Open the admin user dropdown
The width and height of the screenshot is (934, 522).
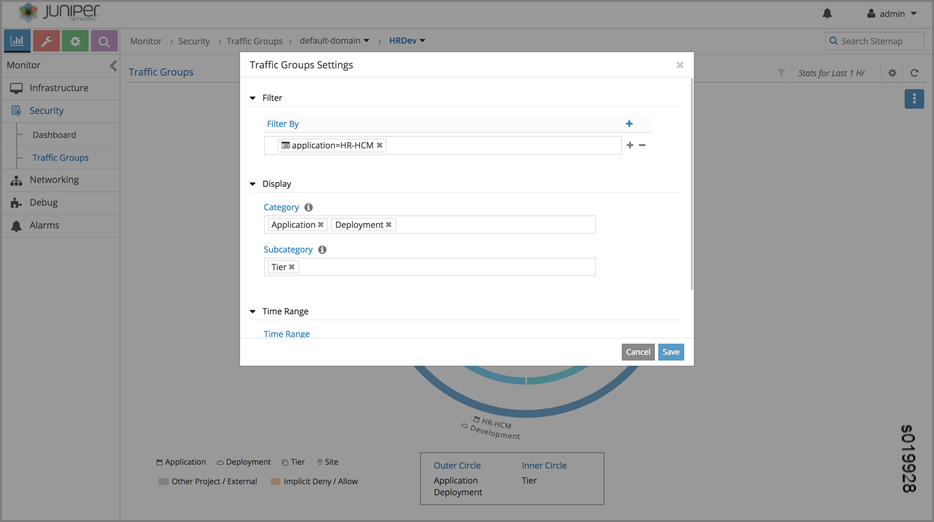pos(891,14)
